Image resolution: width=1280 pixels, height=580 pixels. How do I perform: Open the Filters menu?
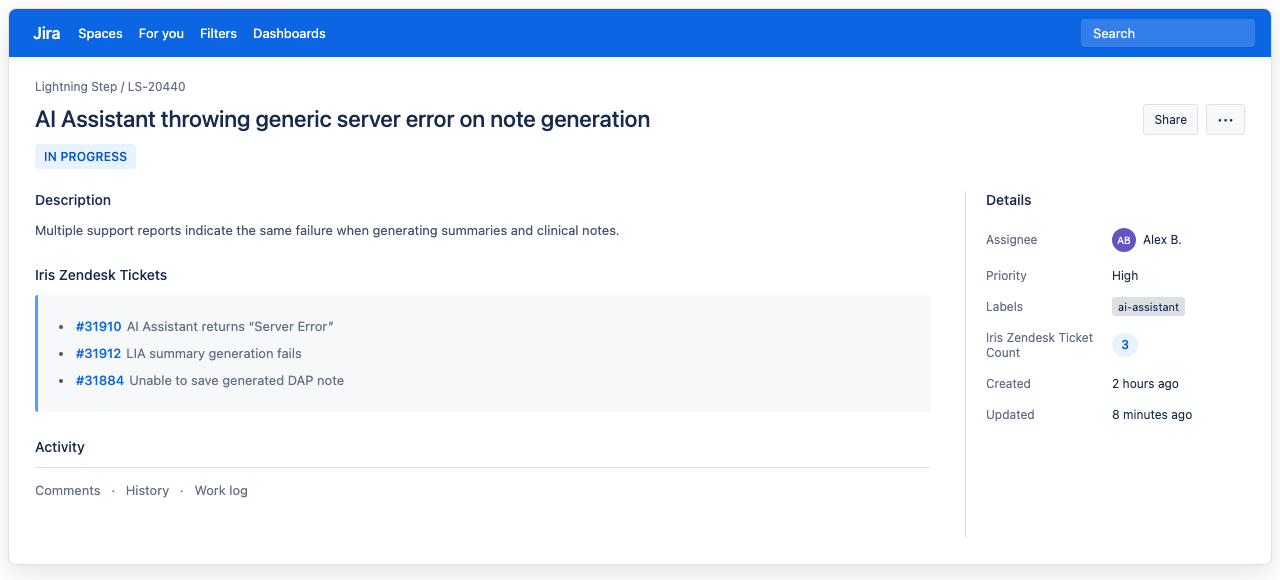(218, 33)
